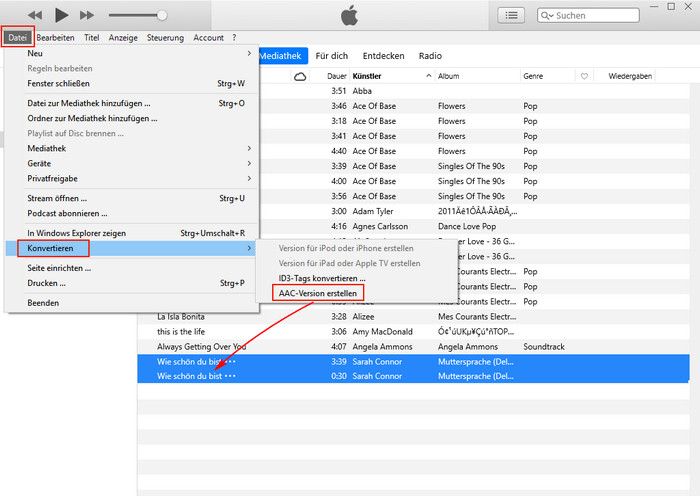Viewport: 700px width, 496px height.
Task: Click AAC-Version erstellen
Action: click(x=317, y=293)
